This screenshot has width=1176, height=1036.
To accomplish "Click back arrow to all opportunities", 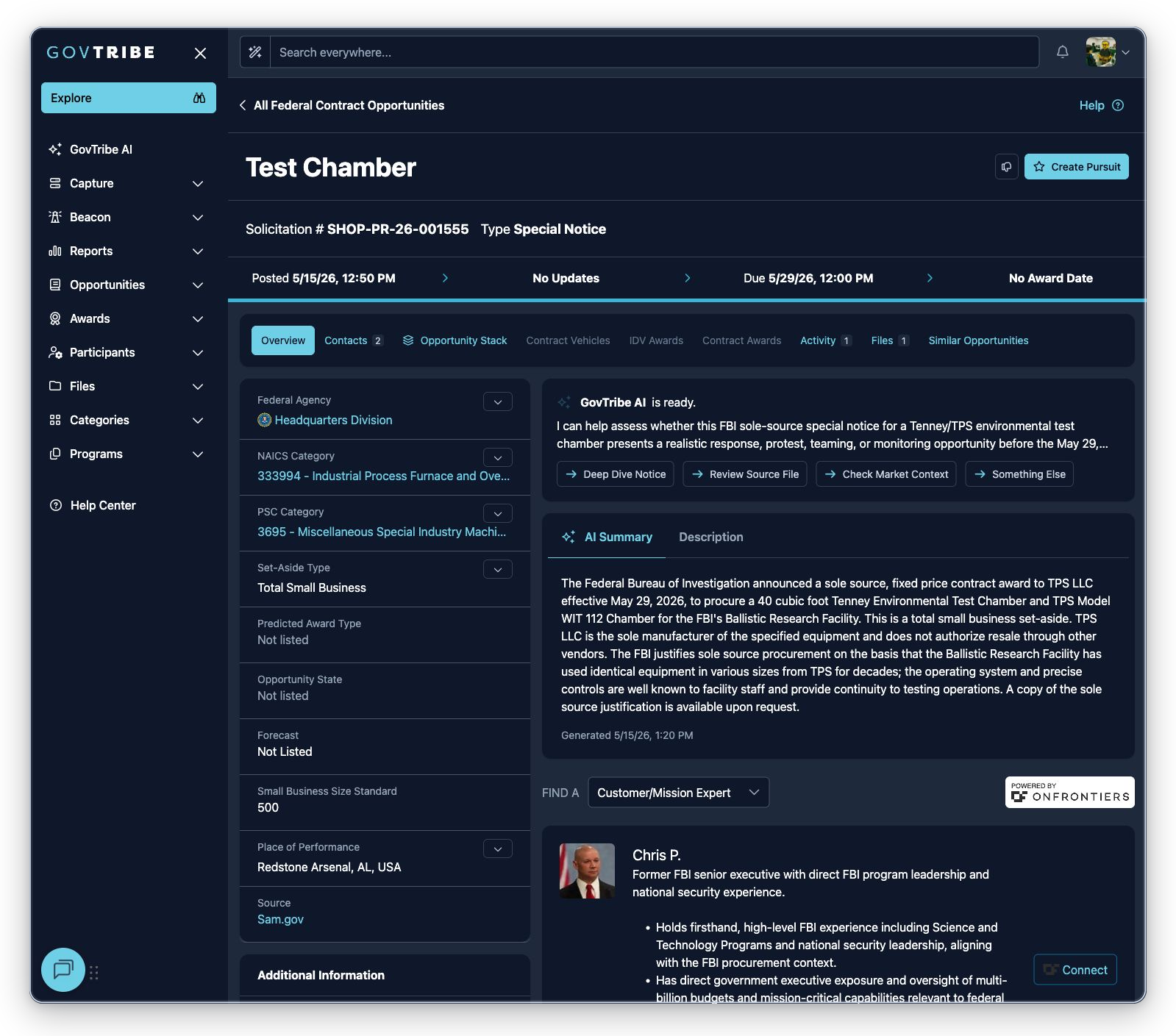I will [243, 105].
